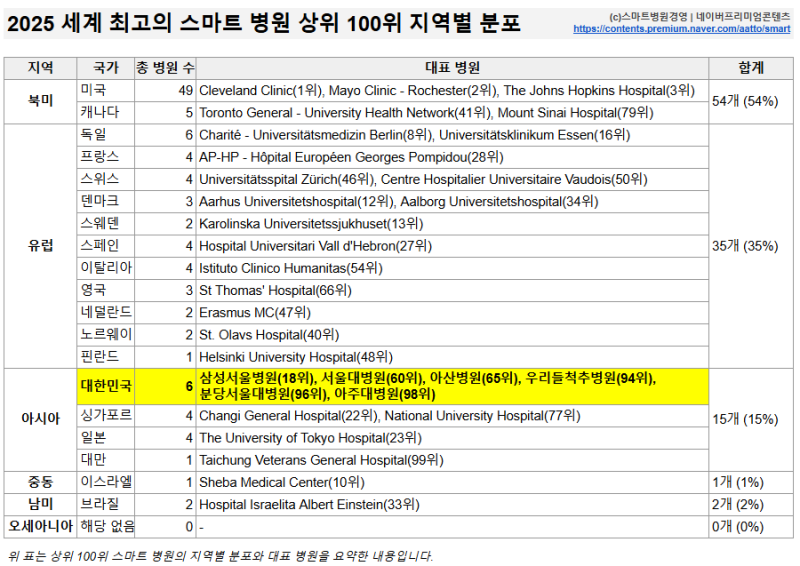Click the '네덜란드' country cell
This screenshot has height=566, width=800.
pyautogui.click(x=106, y=312)
